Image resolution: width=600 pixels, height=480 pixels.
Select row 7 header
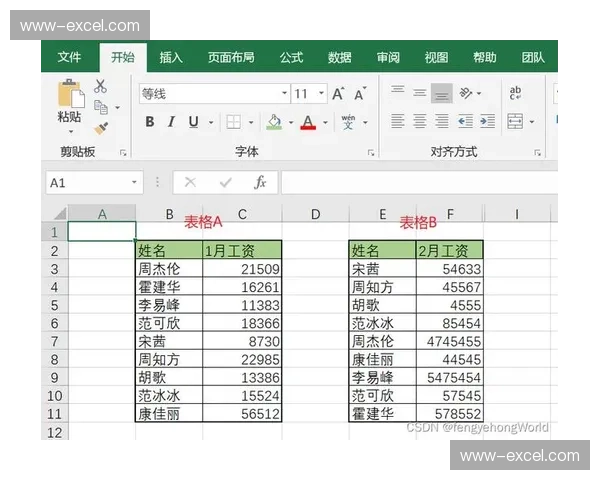pyautogui.click(x=54, y=341)
